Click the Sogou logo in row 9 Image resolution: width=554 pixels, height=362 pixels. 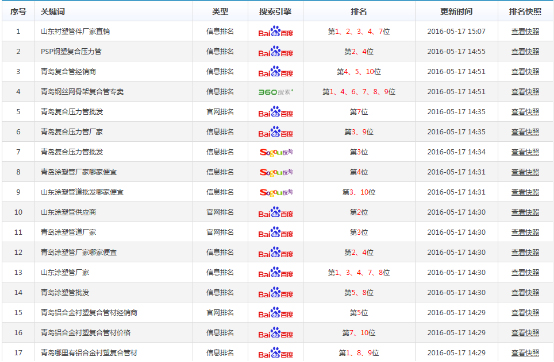[276, 192]
